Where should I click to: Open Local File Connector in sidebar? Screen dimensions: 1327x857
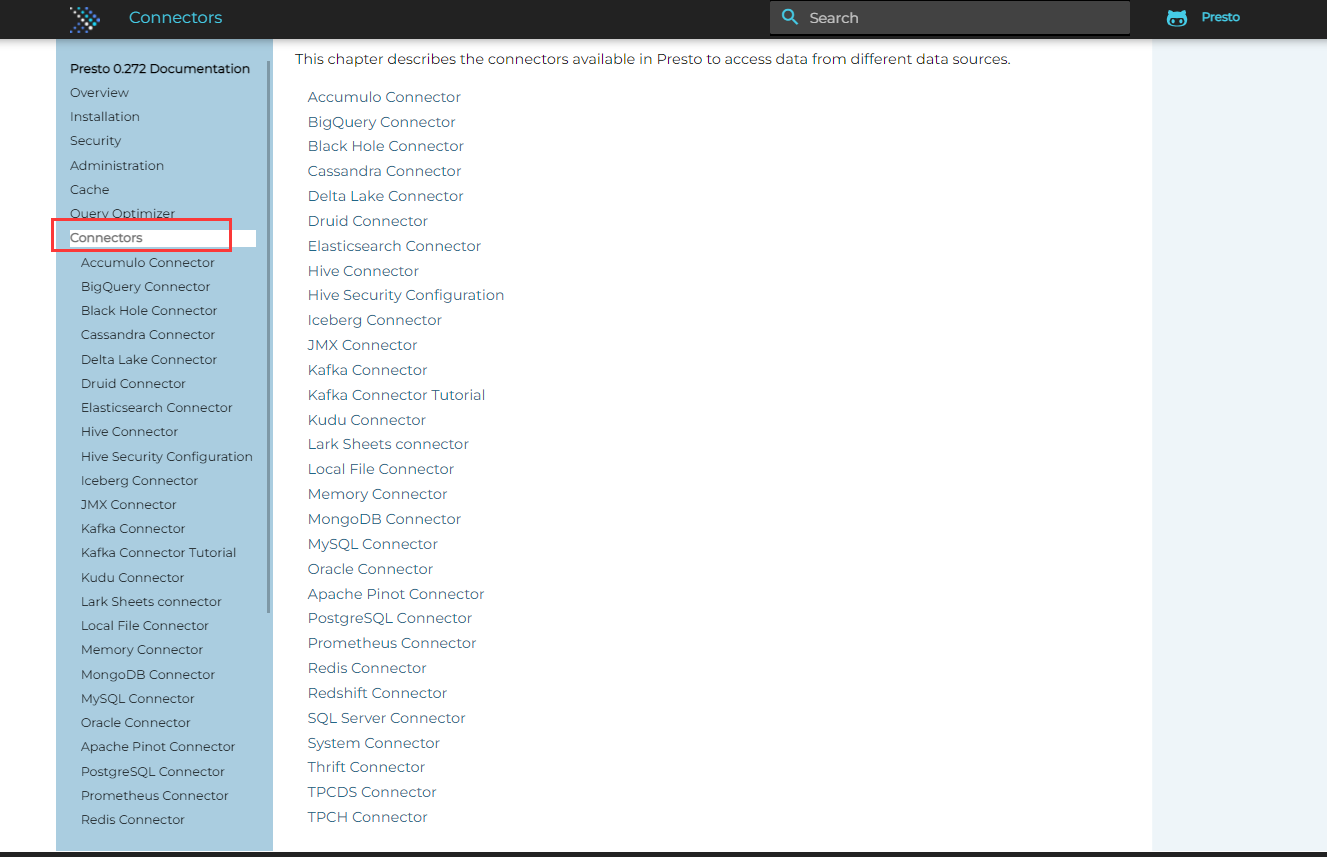[x=145, y=626]
